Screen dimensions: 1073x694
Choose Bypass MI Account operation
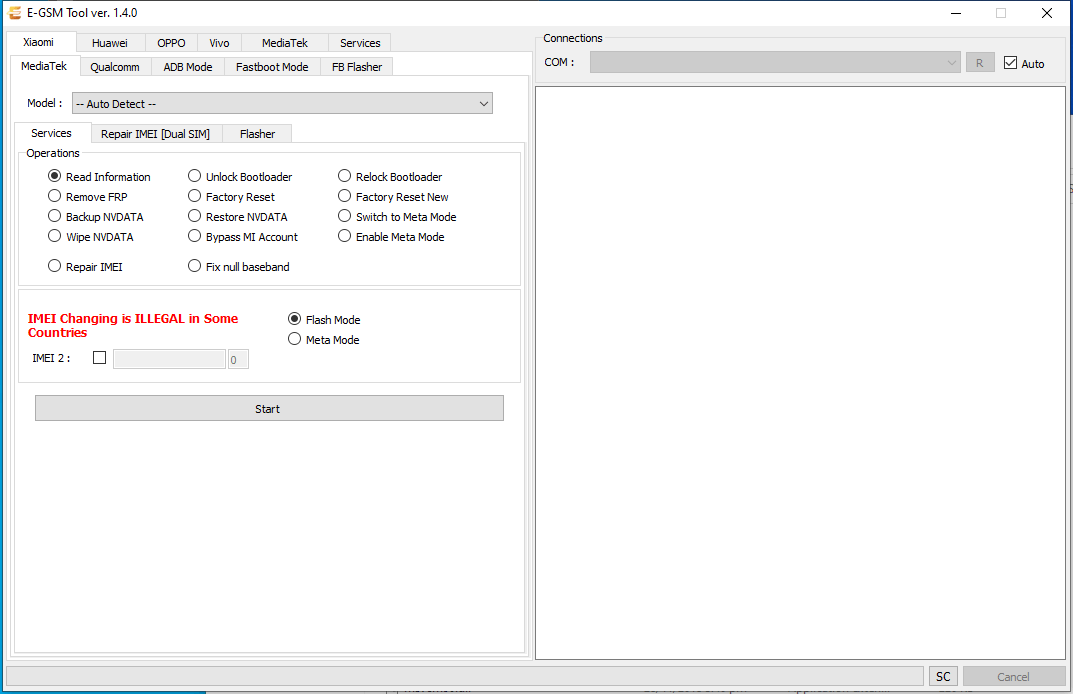click(194, 236)
